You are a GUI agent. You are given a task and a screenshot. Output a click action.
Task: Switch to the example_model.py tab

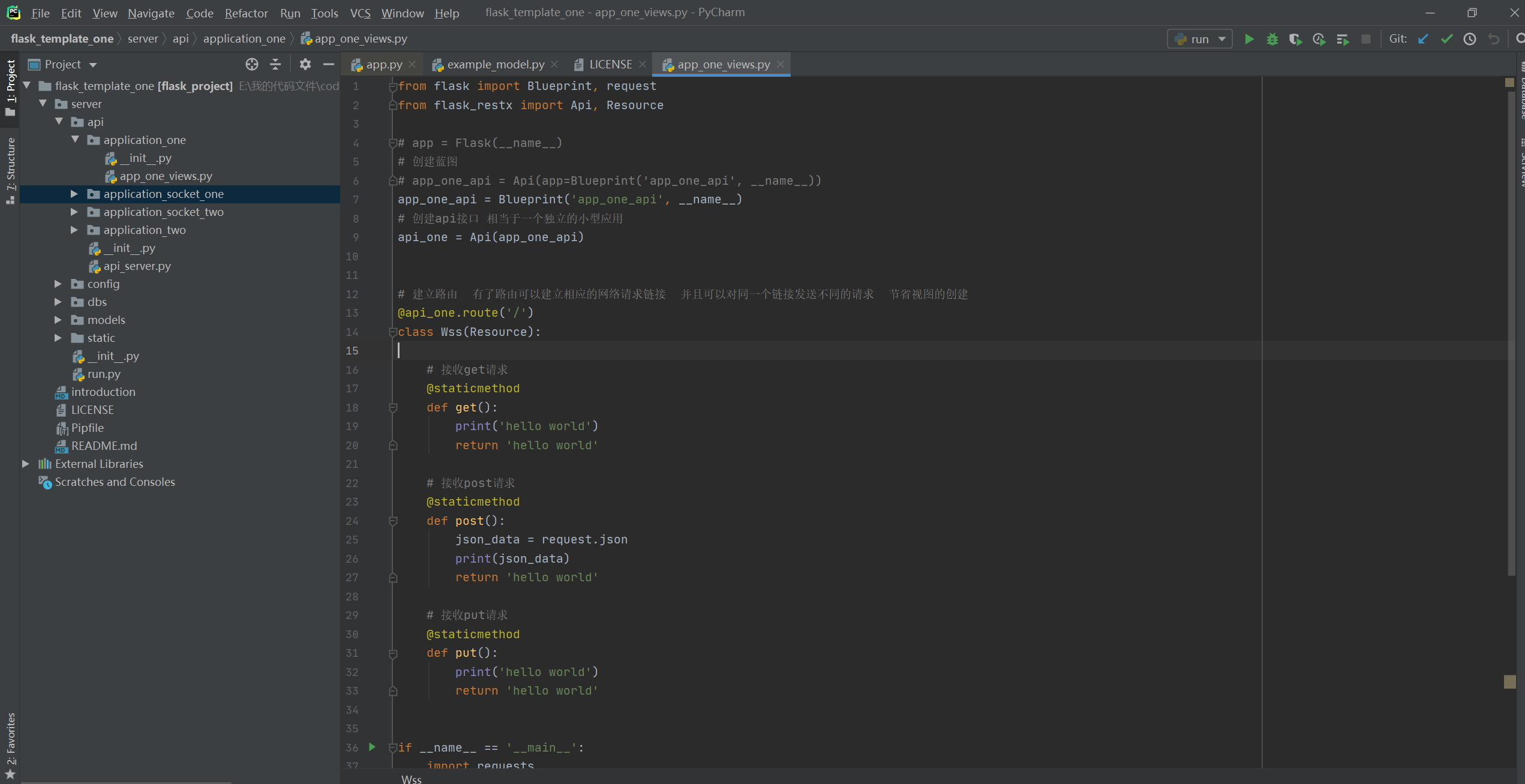coord(495,64)
